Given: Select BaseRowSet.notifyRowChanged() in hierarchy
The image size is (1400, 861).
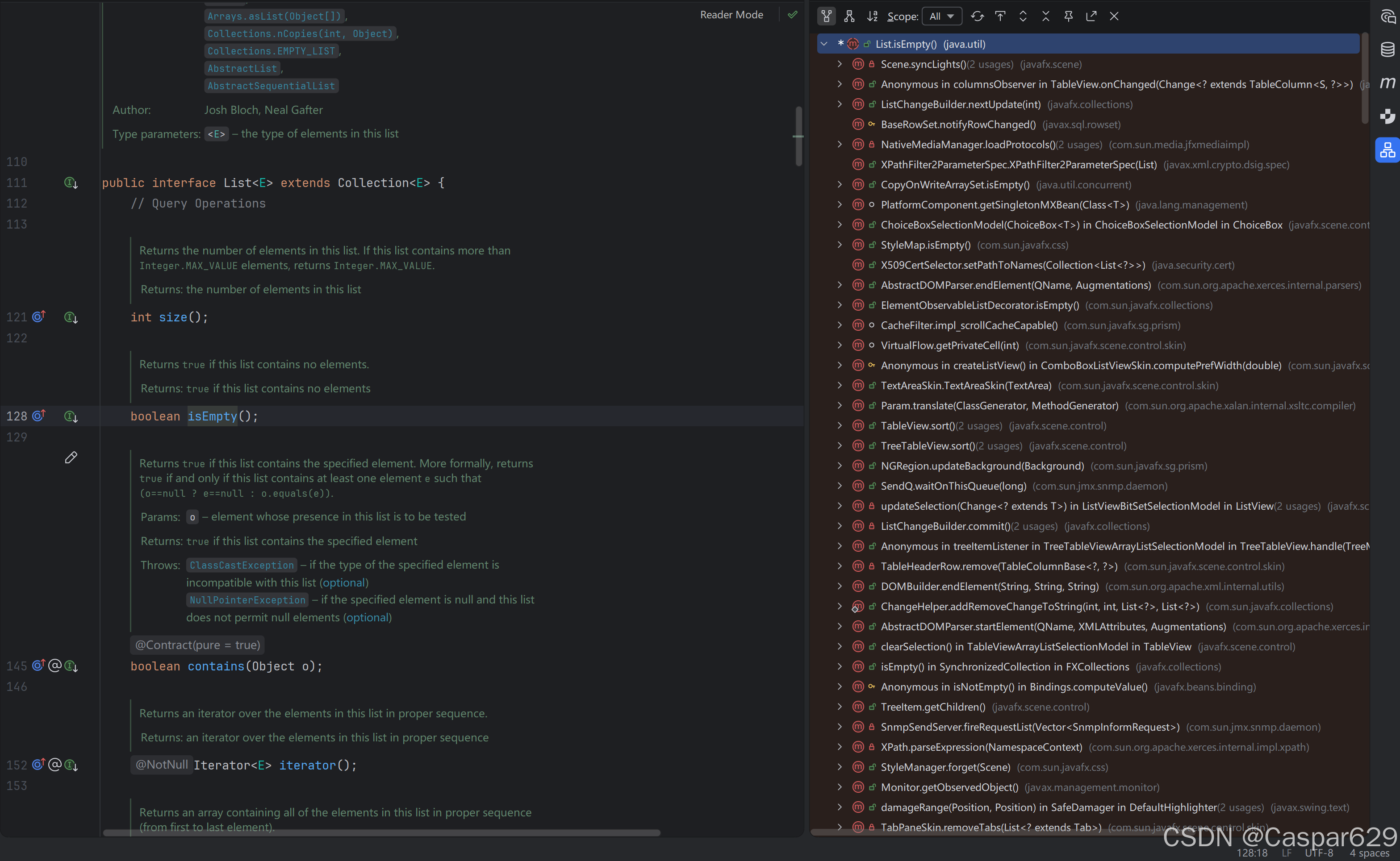Looking at the screenshot, I should [x=958, y=125].
